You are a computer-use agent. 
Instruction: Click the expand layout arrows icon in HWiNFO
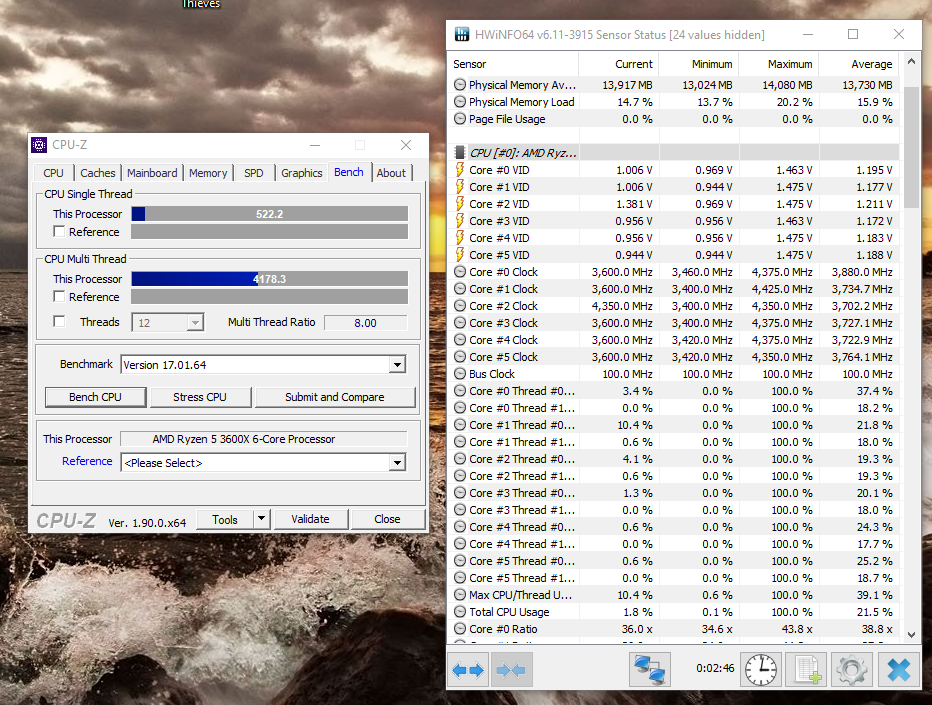coord(468,670)
